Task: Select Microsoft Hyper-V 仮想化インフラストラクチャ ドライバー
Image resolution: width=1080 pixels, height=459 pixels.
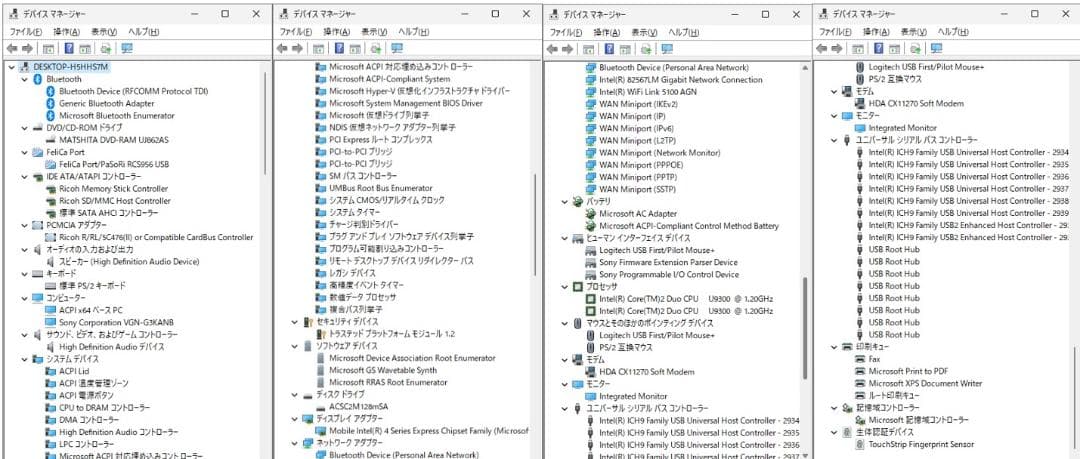Action: [x=419, y=91]
